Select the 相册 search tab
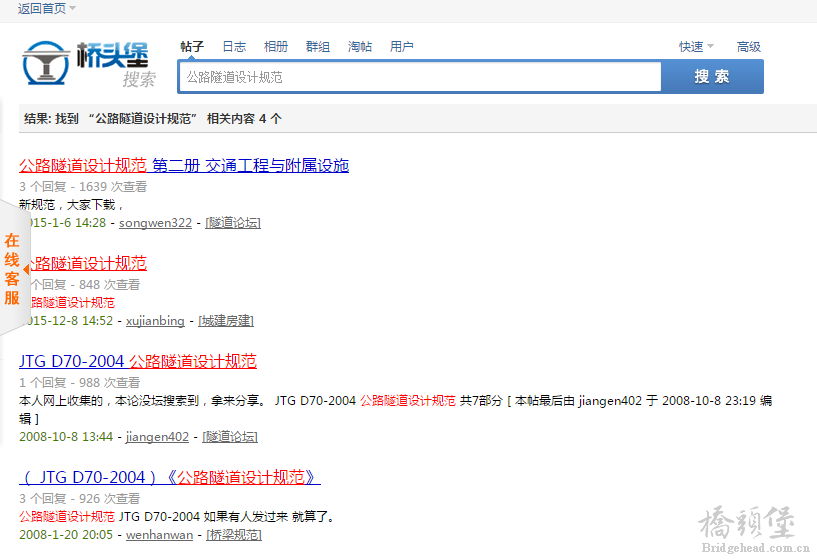 [x=276, y=47]
